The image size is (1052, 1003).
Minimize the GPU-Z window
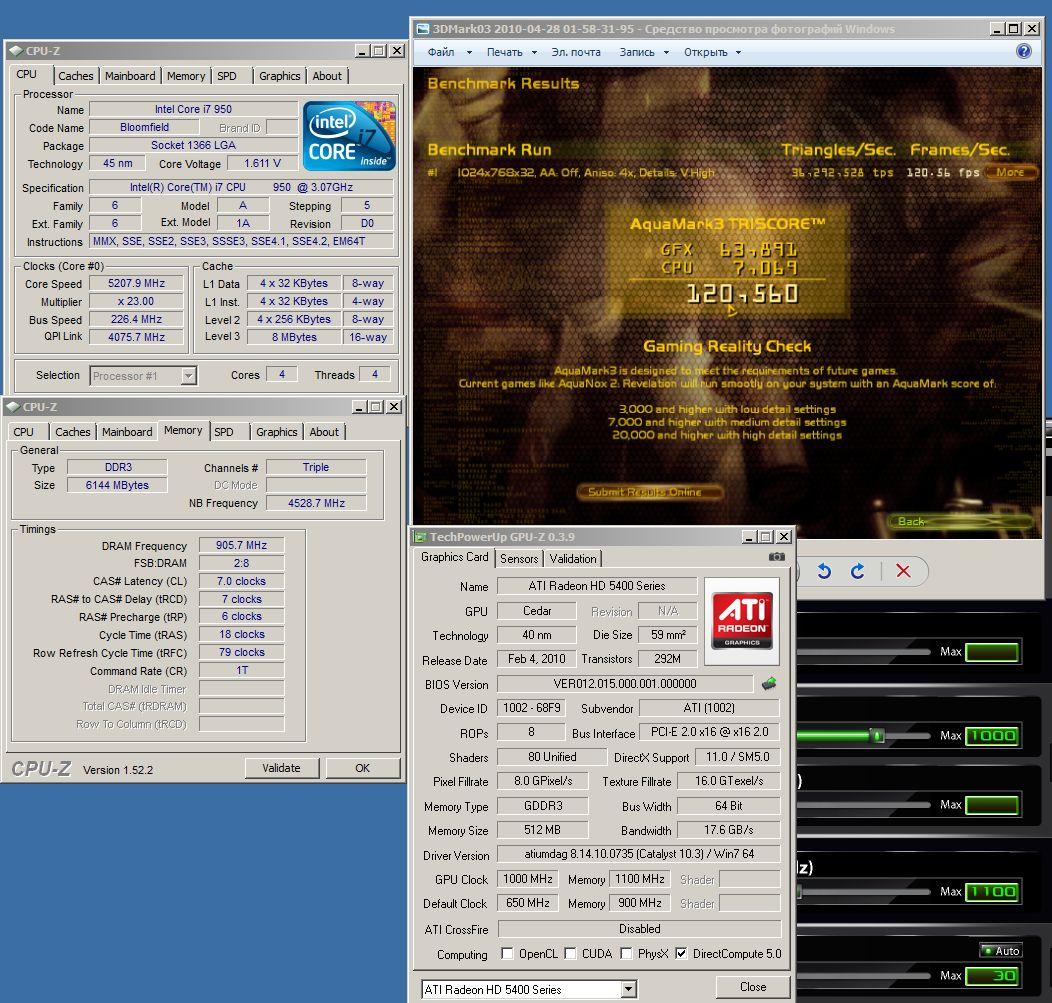click(749, 537)
